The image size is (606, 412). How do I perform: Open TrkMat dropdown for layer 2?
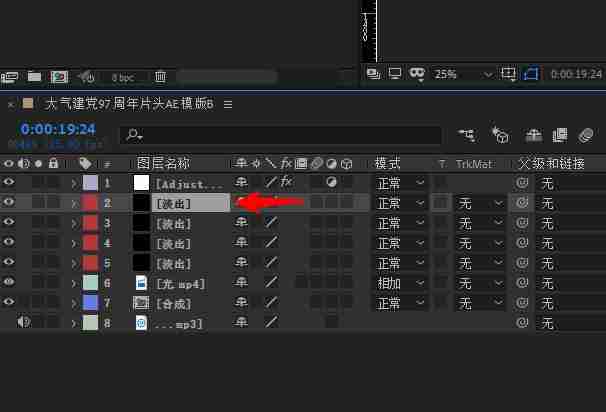click(x=480, y=203)
